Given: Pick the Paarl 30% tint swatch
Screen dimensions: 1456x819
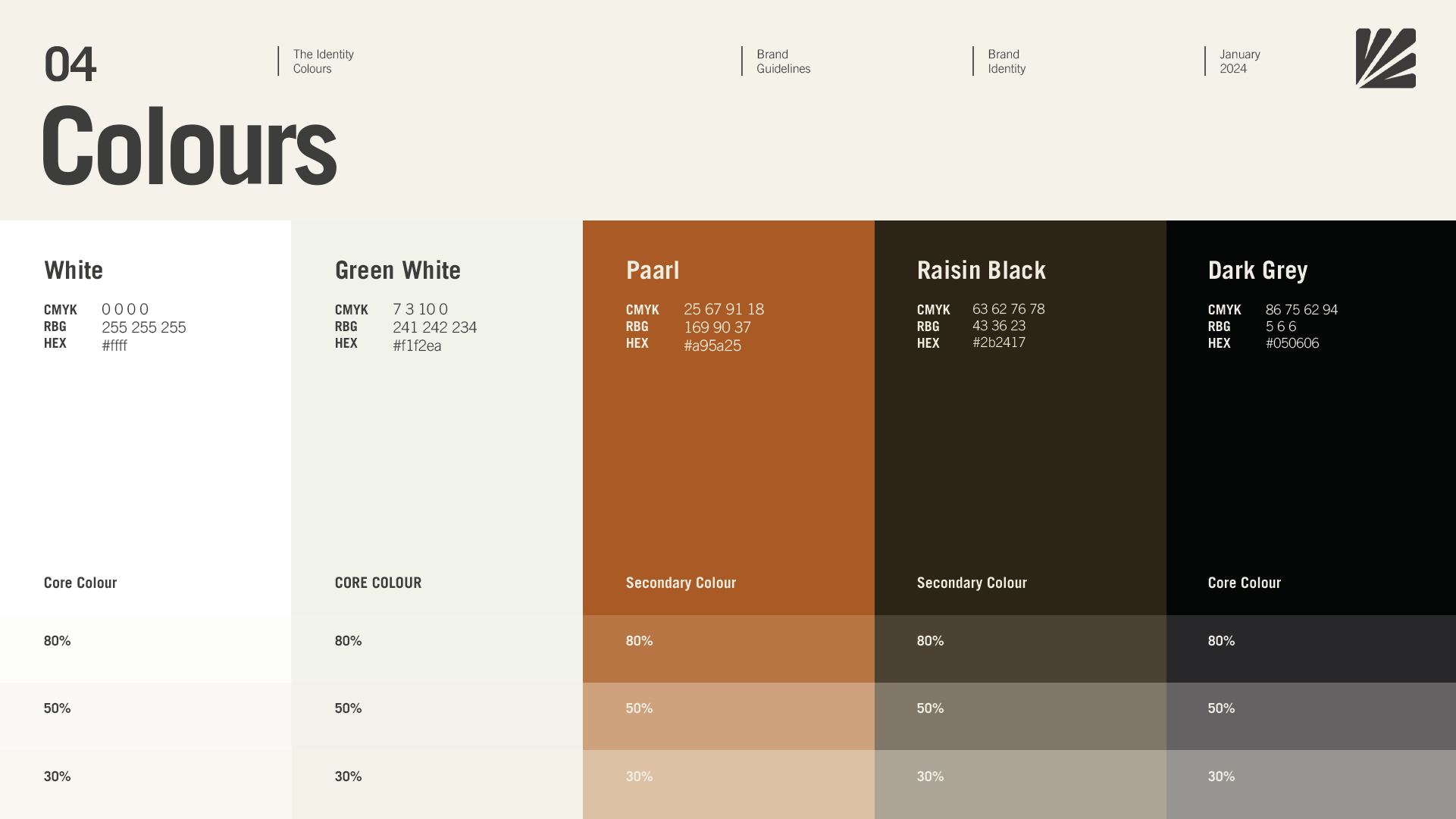Looking at the screenshot, I should tap(728, 784).
